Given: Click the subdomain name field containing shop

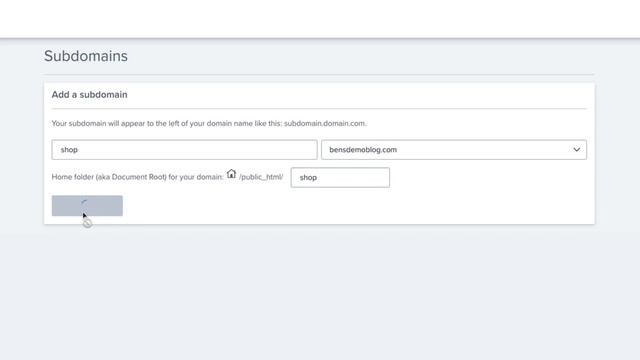Looking at the screenshot, I should [184, 150].
